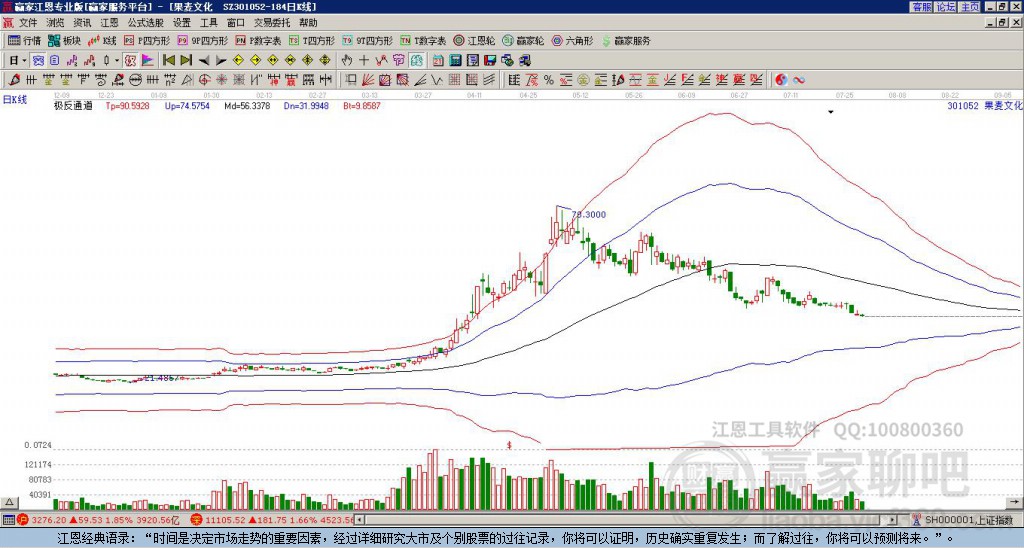Viewport: 1024px width, 548px height.
Task: Select the red starburst radial tool
Action: click(221, 80)
